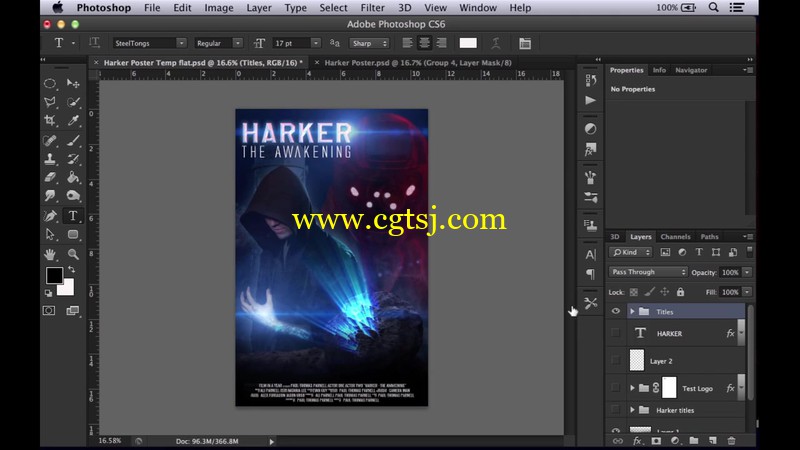
Task: Open the Character panel icon
Action: tap(590, 255)
